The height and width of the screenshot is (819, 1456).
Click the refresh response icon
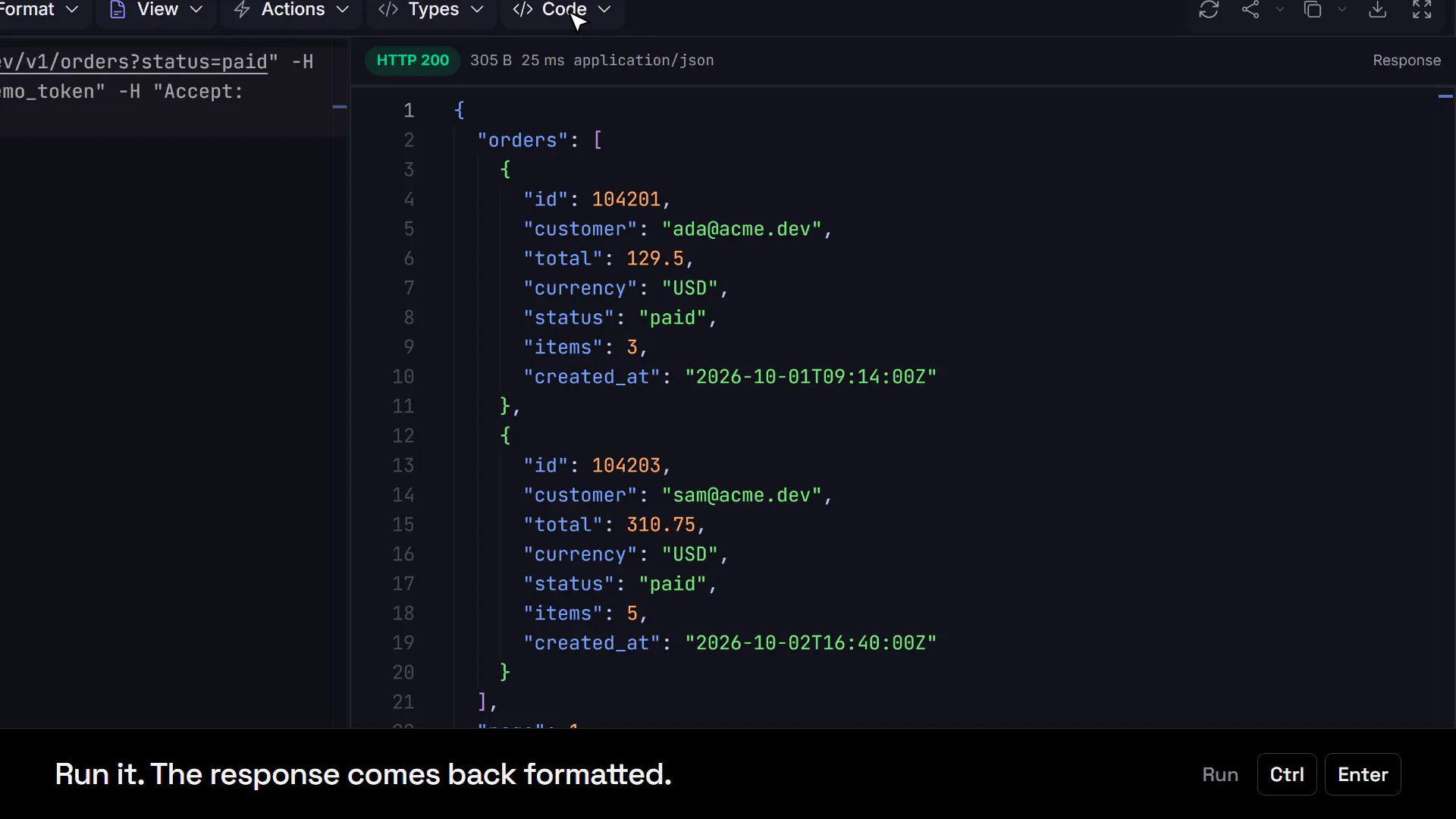point(1209,9)
